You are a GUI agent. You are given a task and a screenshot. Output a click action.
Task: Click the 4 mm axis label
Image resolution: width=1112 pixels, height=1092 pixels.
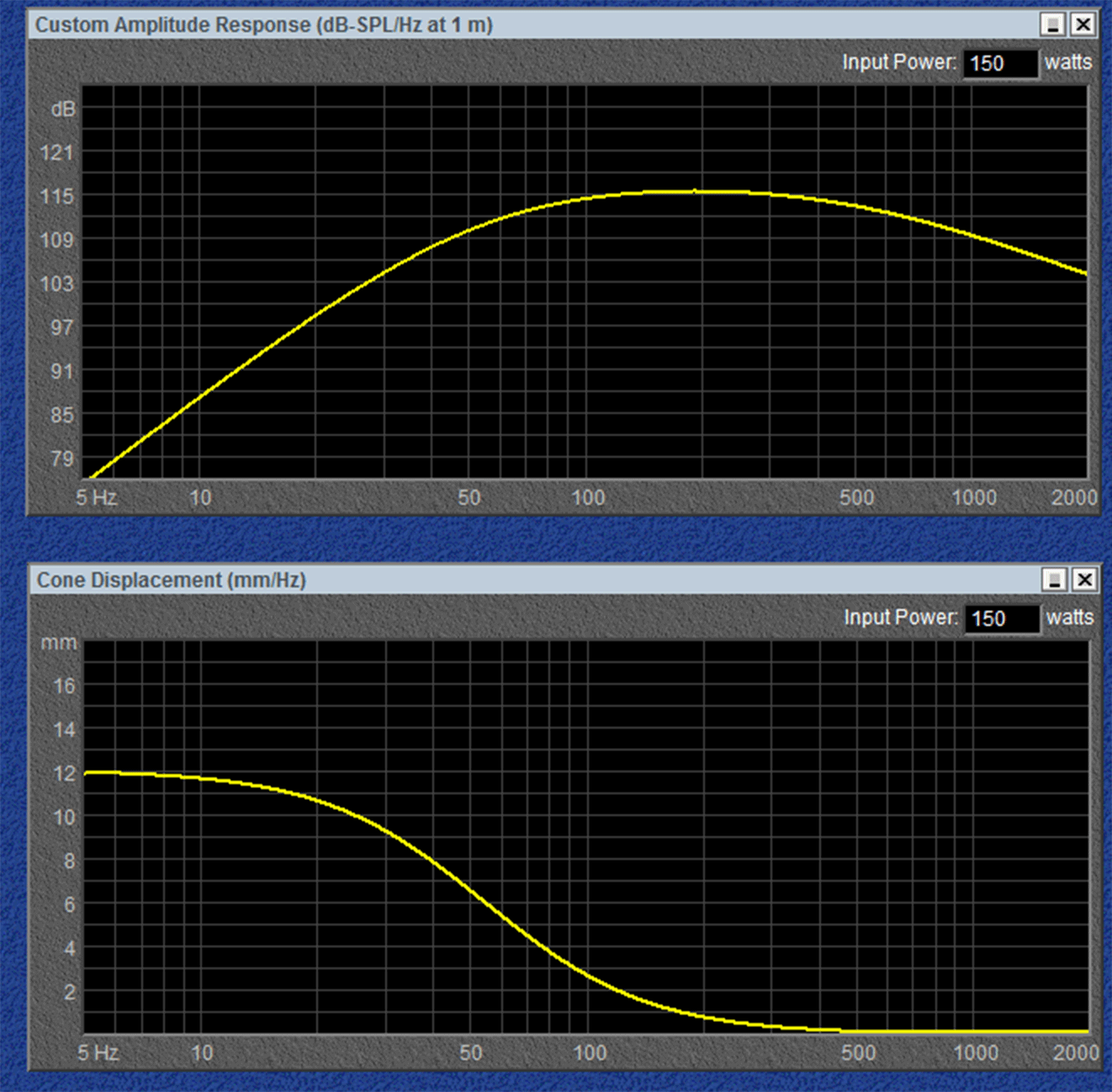(x=70, y=948)
